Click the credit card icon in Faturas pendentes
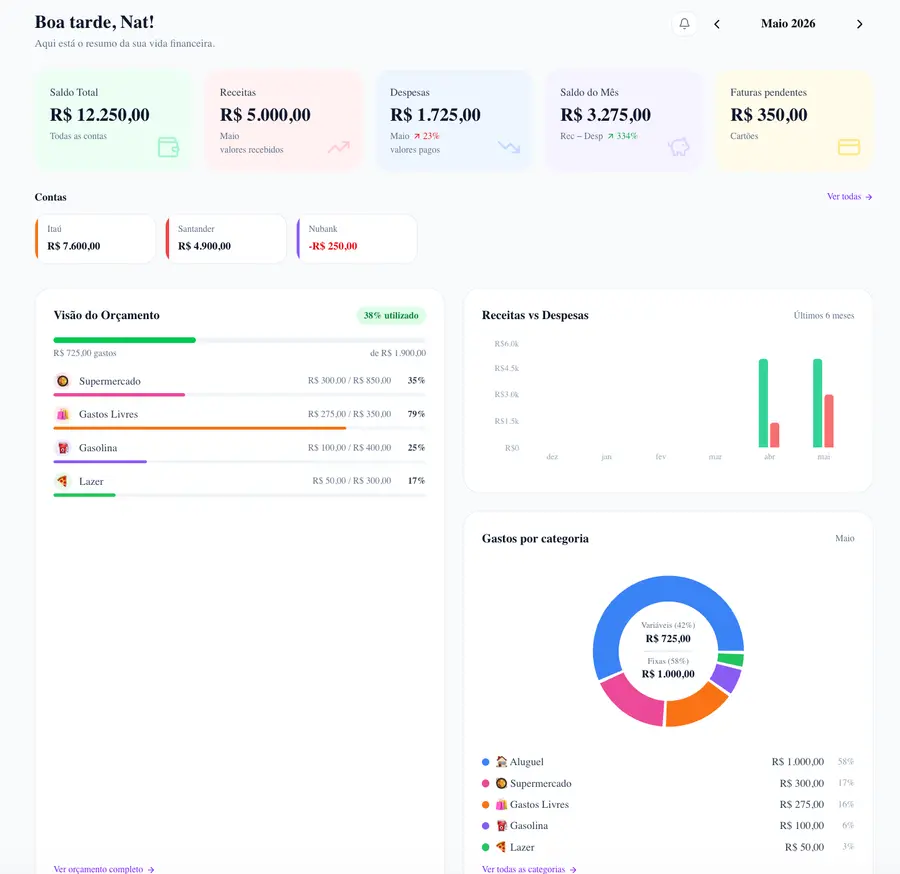The width and height of the screenshot is (900, 874). [x=849, y=147]
